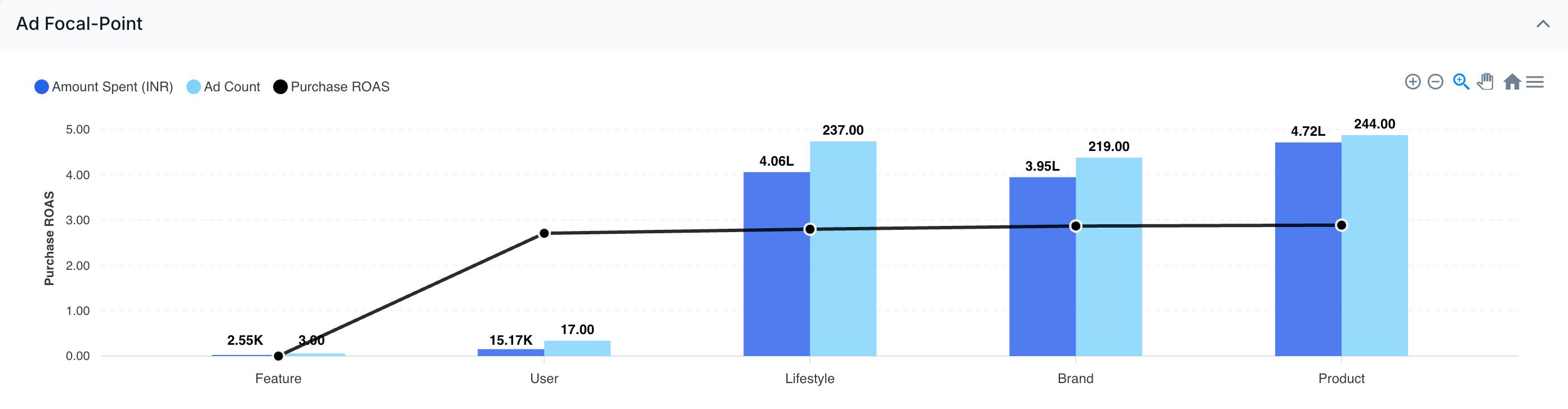
Task: Click the Brand ROAS line marker
Action: pos(1076,226)
